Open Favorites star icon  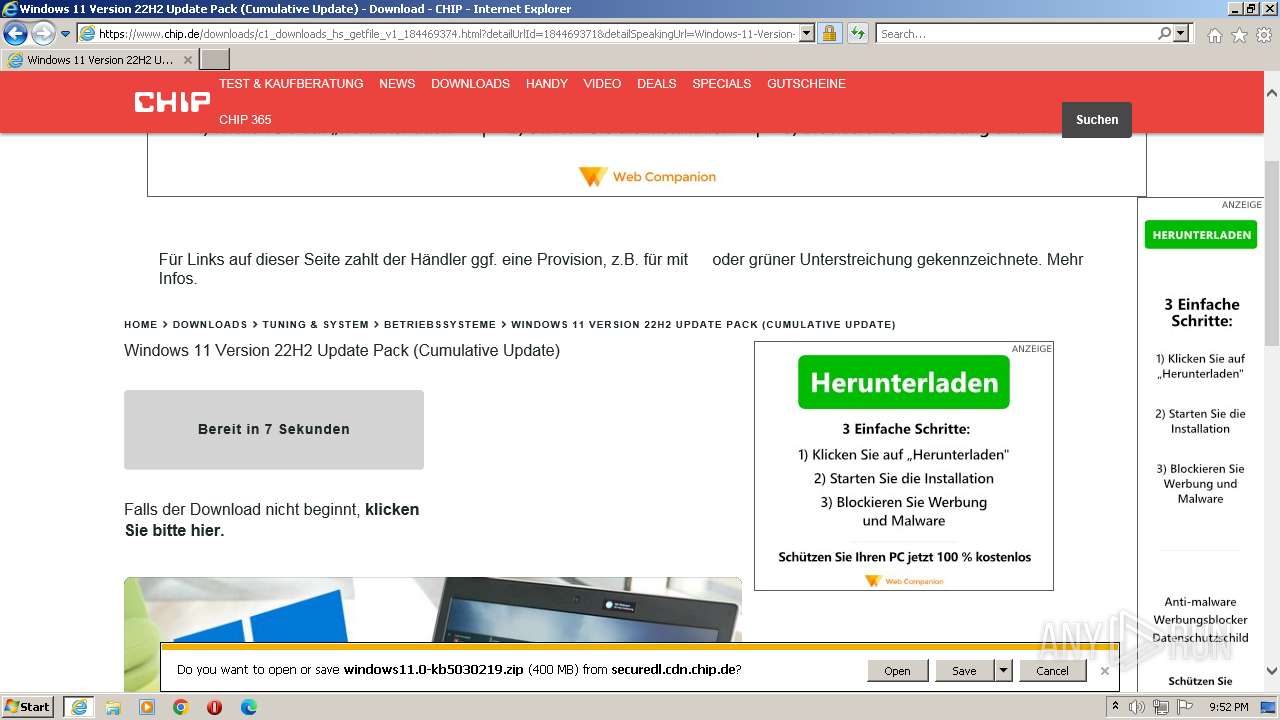[1239, 35]
